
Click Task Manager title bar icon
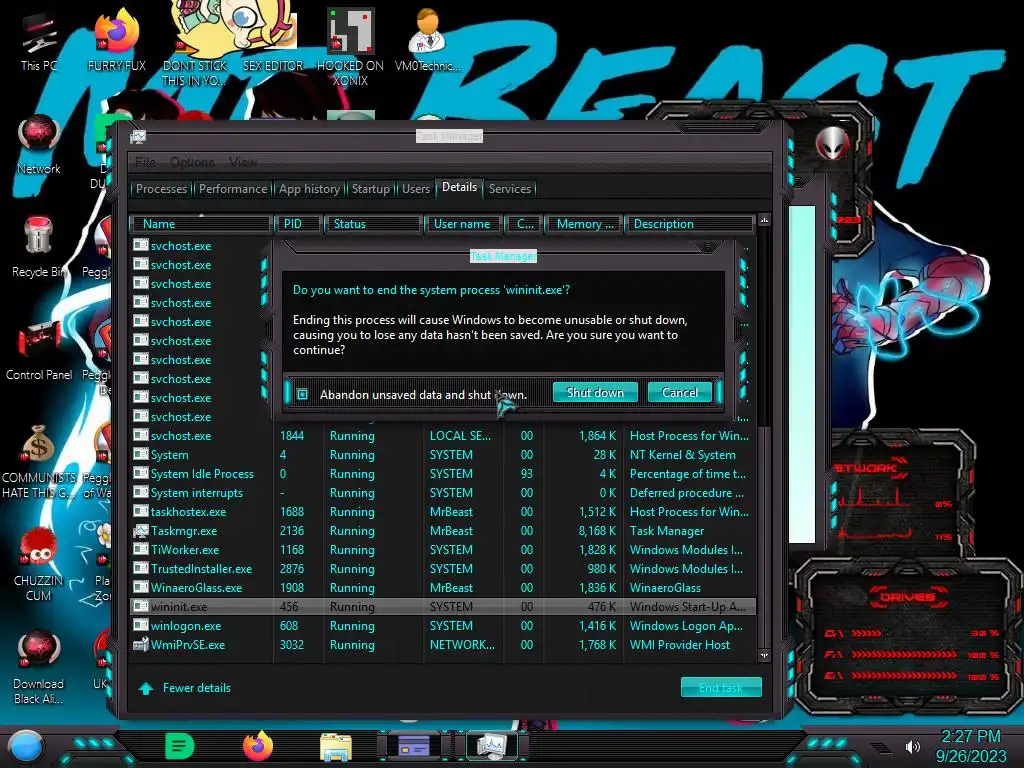click(x=138, y=136)
